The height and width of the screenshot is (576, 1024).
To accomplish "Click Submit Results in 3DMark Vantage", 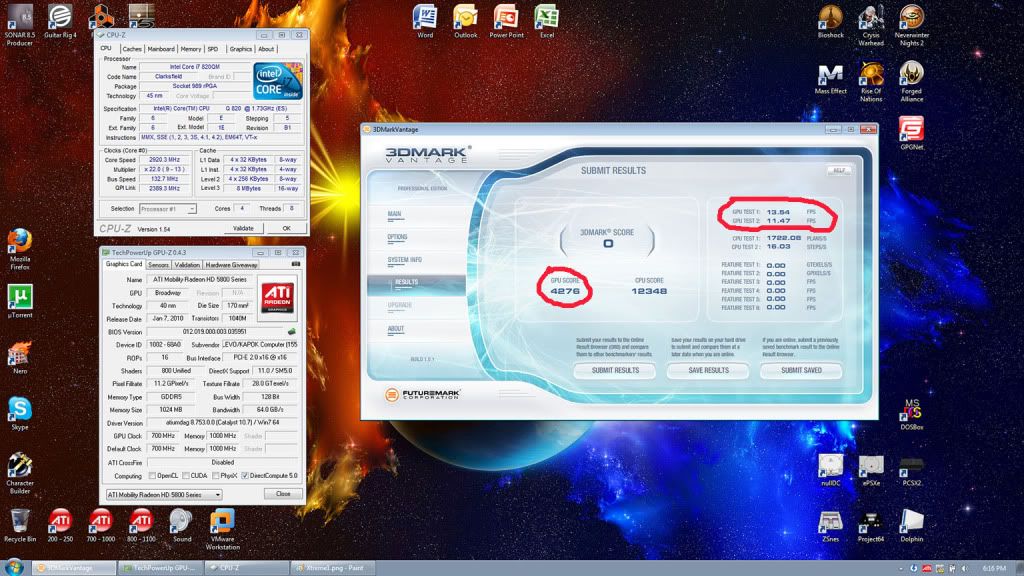I will pyautogui.click(x=615, y=370).
